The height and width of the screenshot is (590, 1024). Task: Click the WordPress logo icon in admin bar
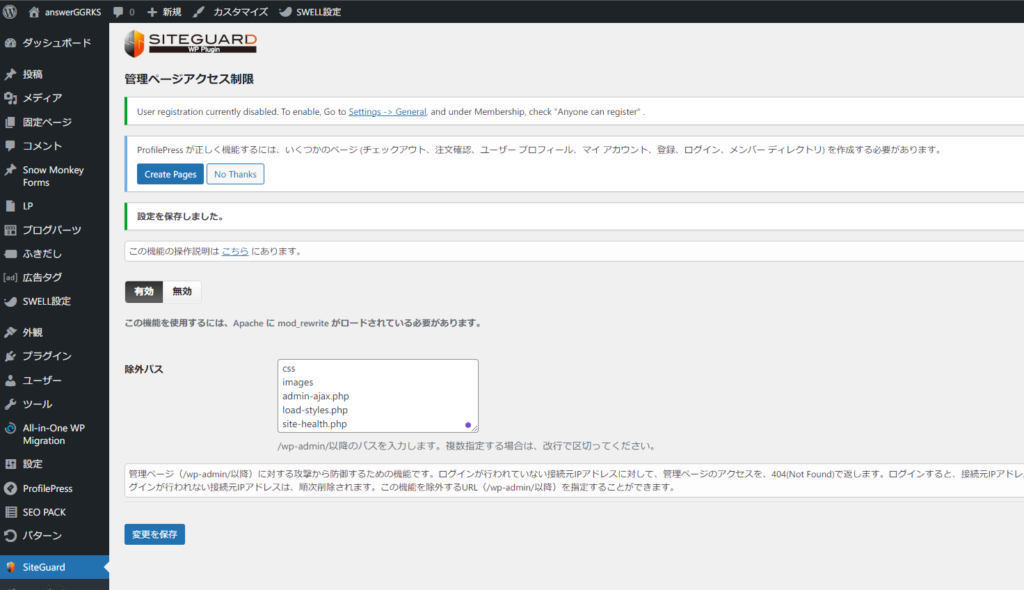[x=11, y=12]
